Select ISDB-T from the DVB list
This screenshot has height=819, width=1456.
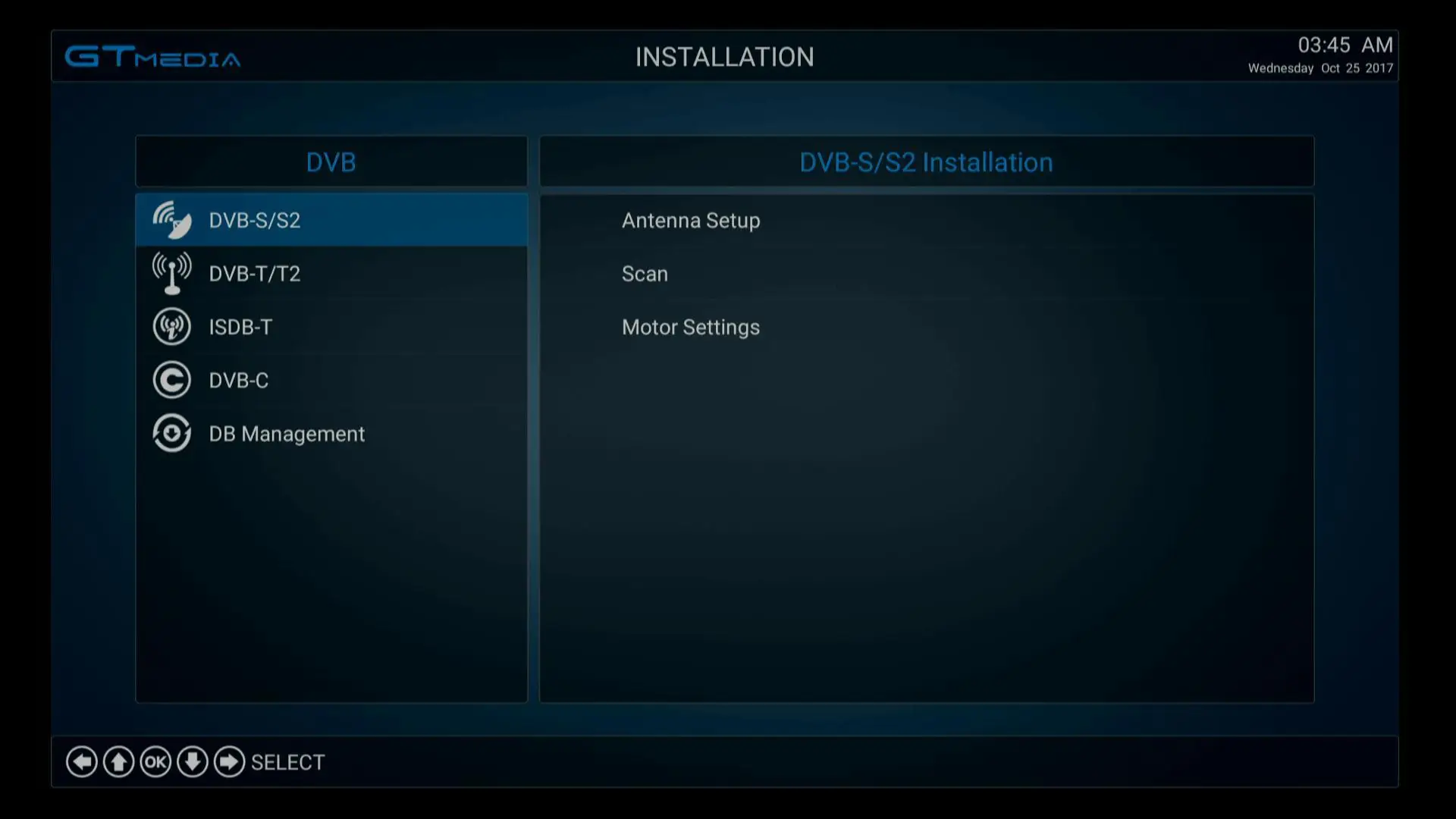point(331,326)
